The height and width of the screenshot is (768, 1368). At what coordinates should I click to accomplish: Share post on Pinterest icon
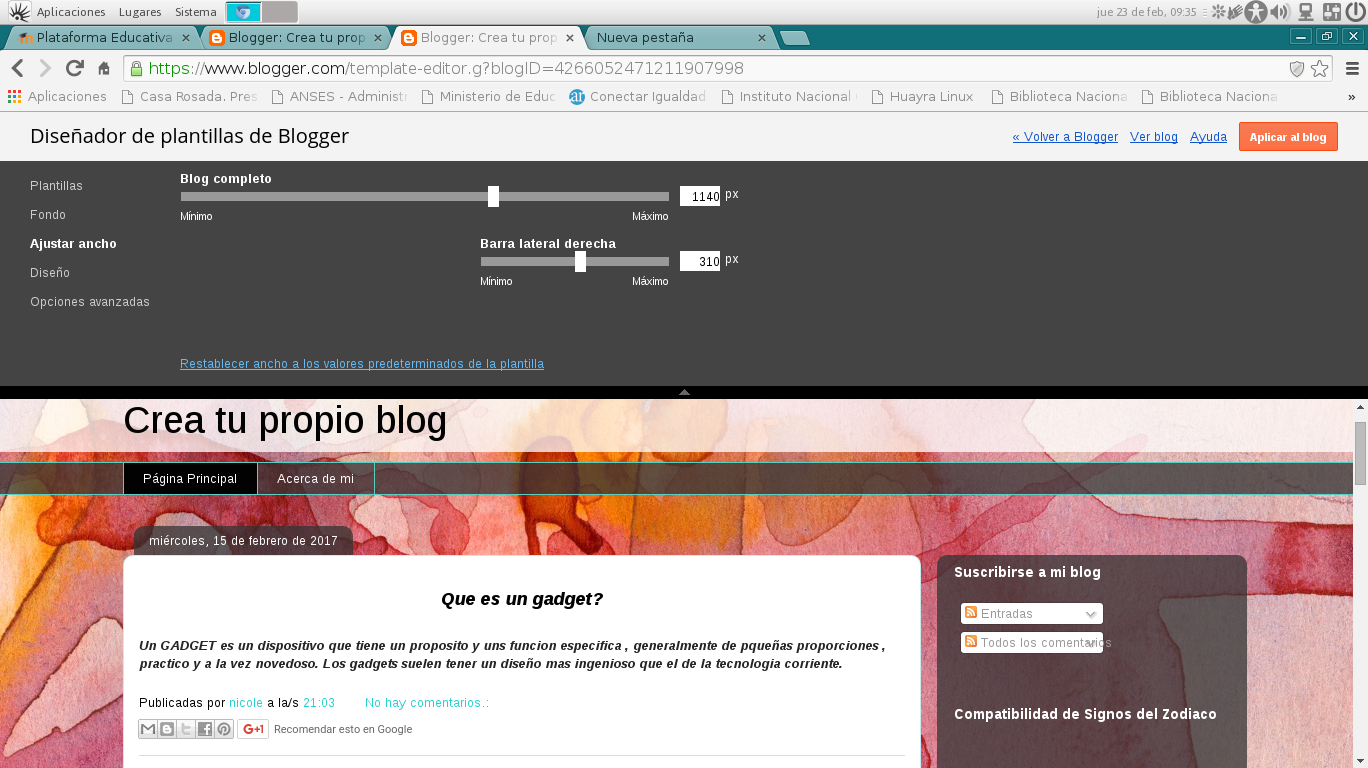click(224, 729)
